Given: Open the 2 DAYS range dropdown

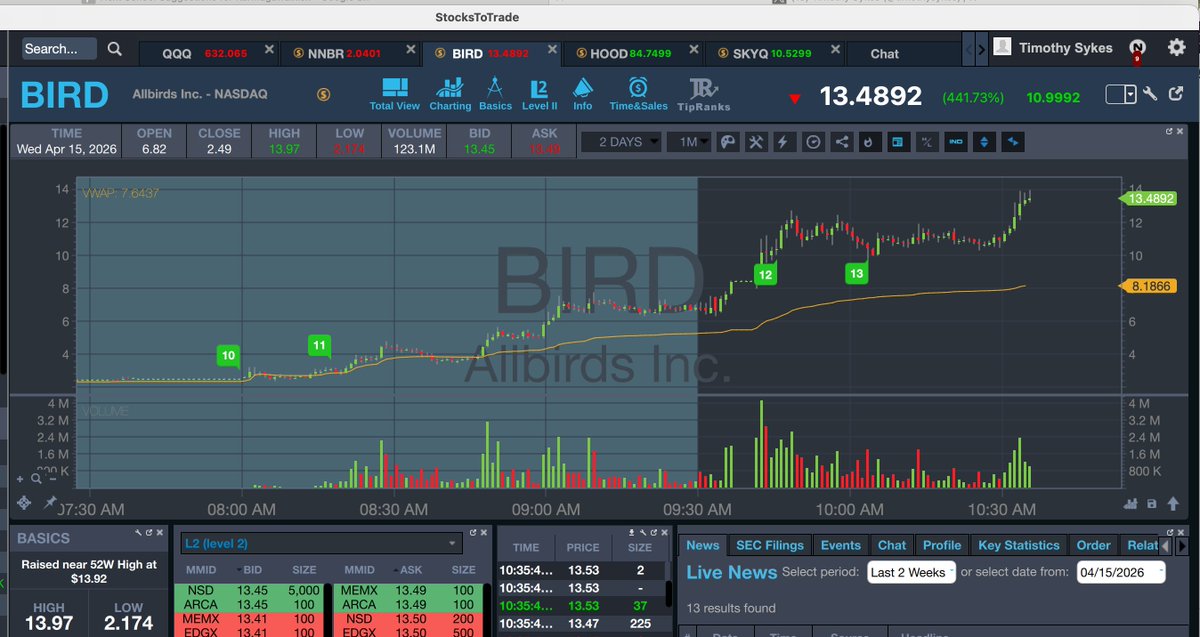Looking at the screenshot, I should [622, 142].
